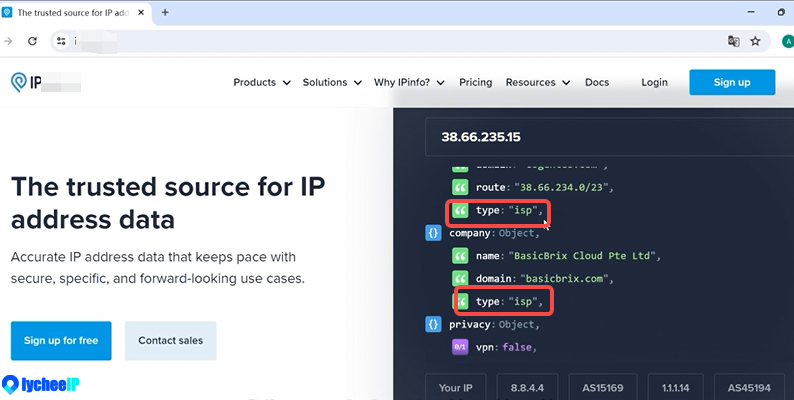Viewport: 794px width, 400px height.
Task: Open the Docs menu item
Action: 597,82
